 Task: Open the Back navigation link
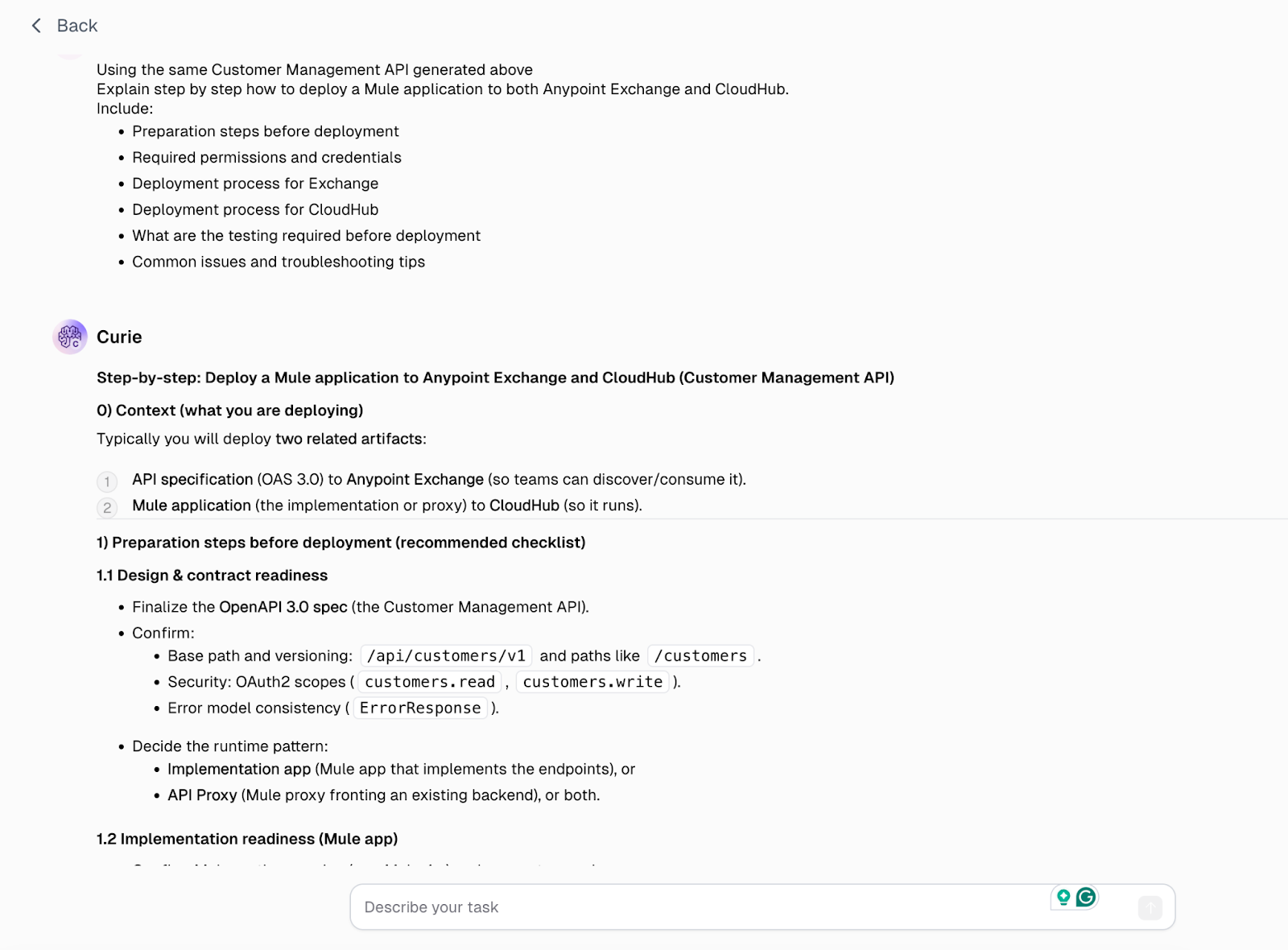pyautogui.click(x=76, y=25)
